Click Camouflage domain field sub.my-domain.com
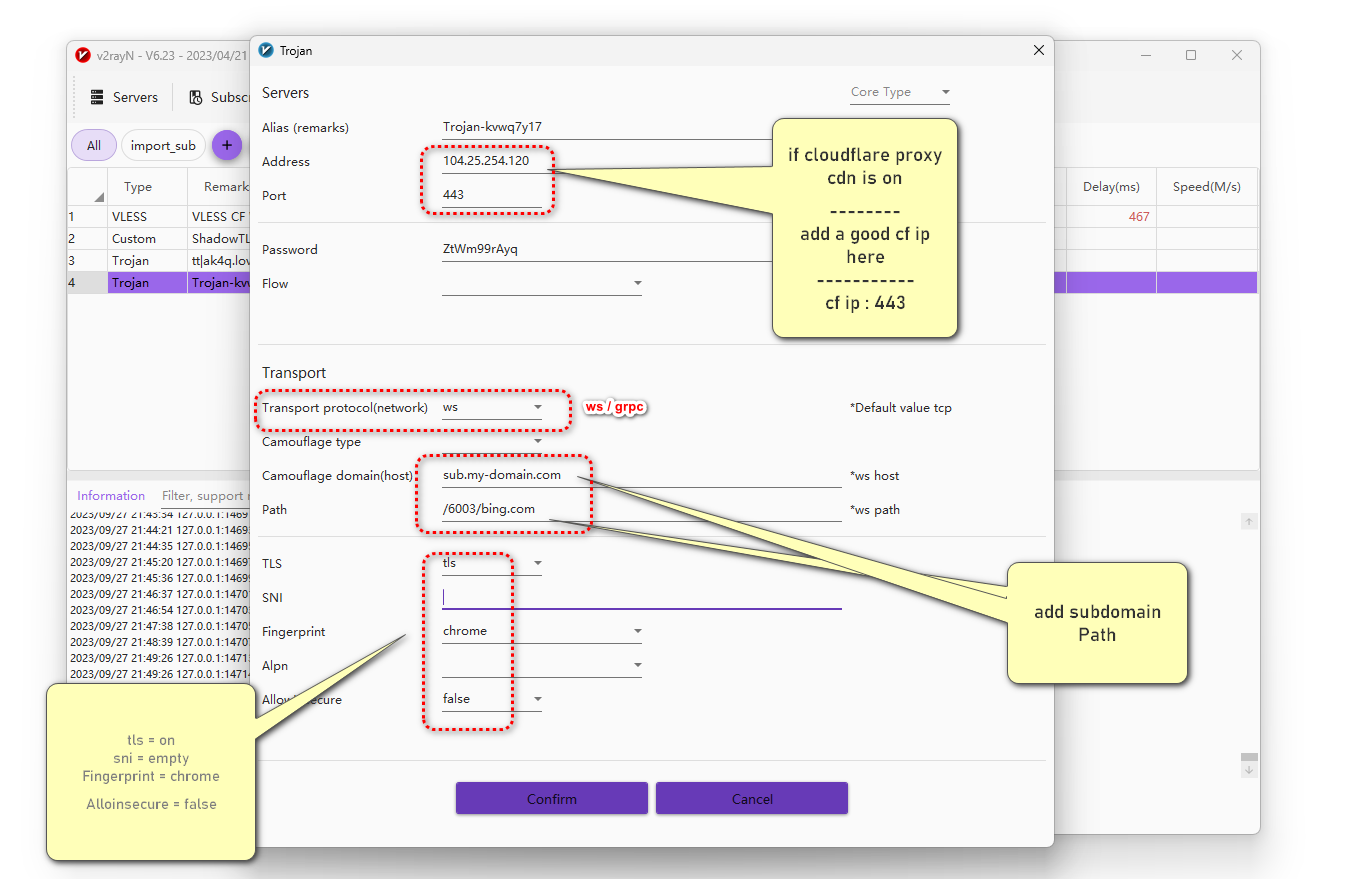 tap(642, 476)
